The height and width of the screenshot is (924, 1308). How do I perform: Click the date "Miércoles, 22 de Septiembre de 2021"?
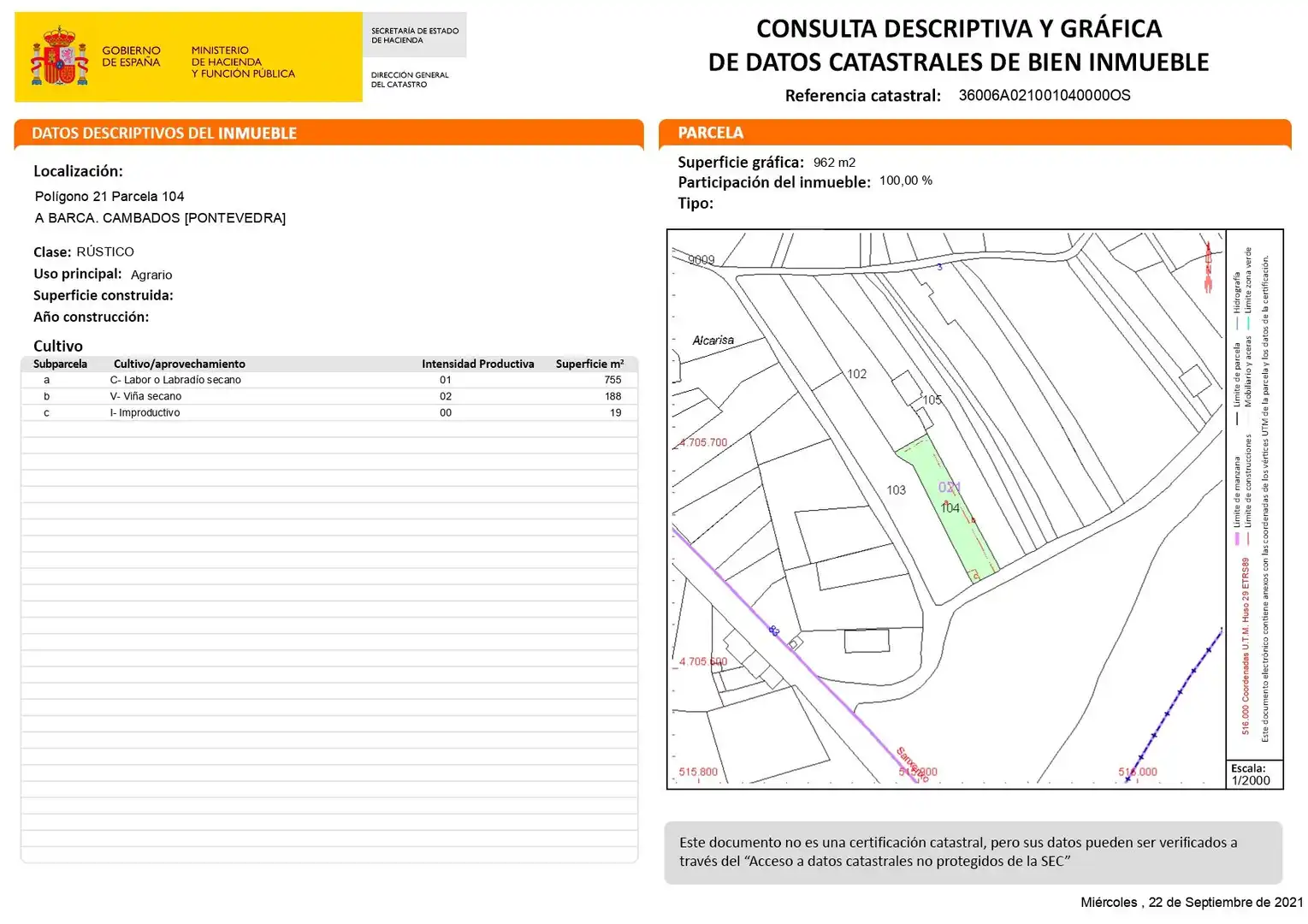click(1192, 903)
